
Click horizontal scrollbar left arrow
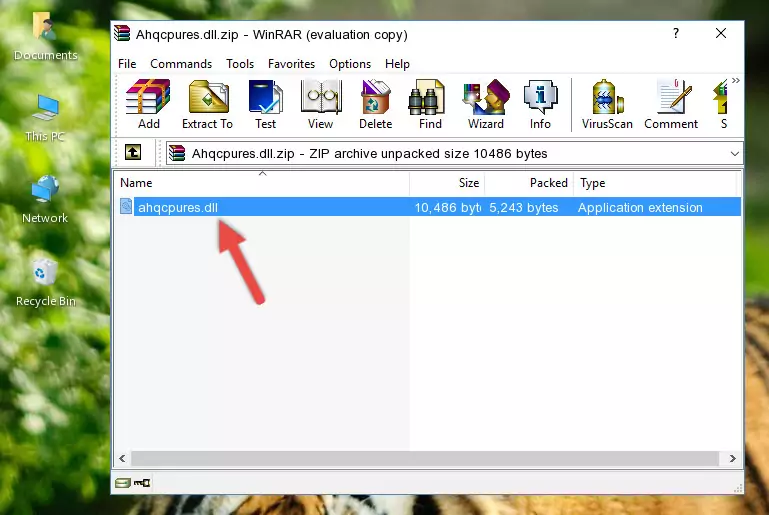[x=123, y=459]
